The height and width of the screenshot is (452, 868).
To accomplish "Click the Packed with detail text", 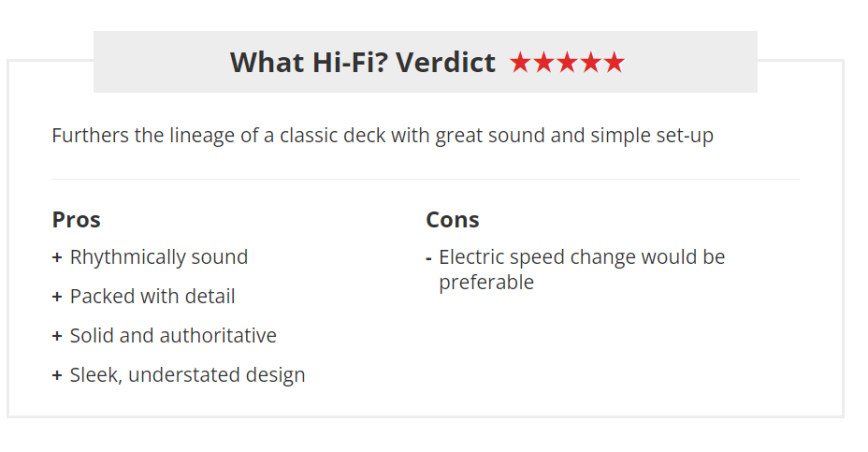I will pyautogui.click(x=152, y=297).
